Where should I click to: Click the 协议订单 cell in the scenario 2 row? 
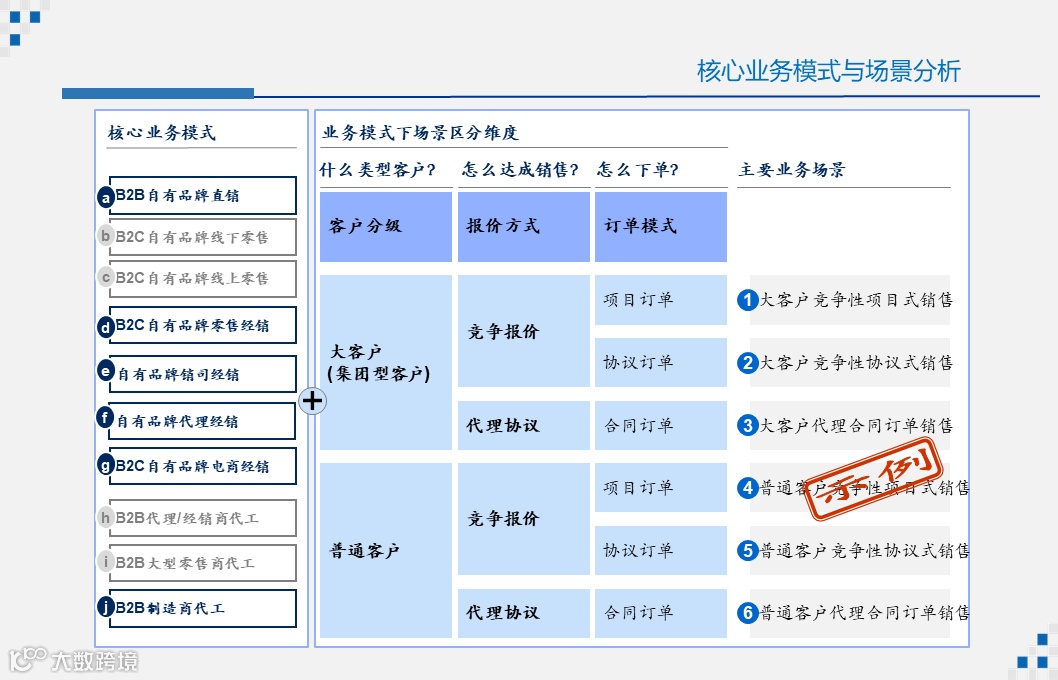[661, 362]
